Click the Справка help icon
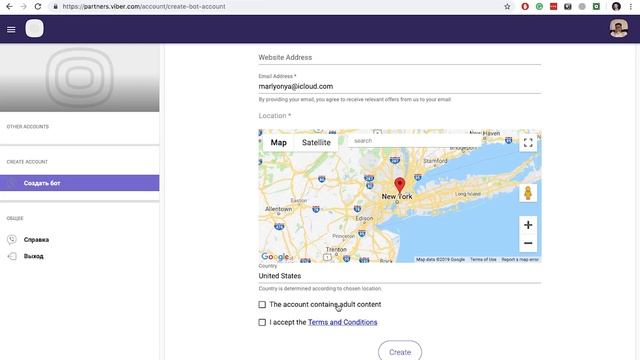Viewport: 640px width, 360px height. [x=12, y=240]
